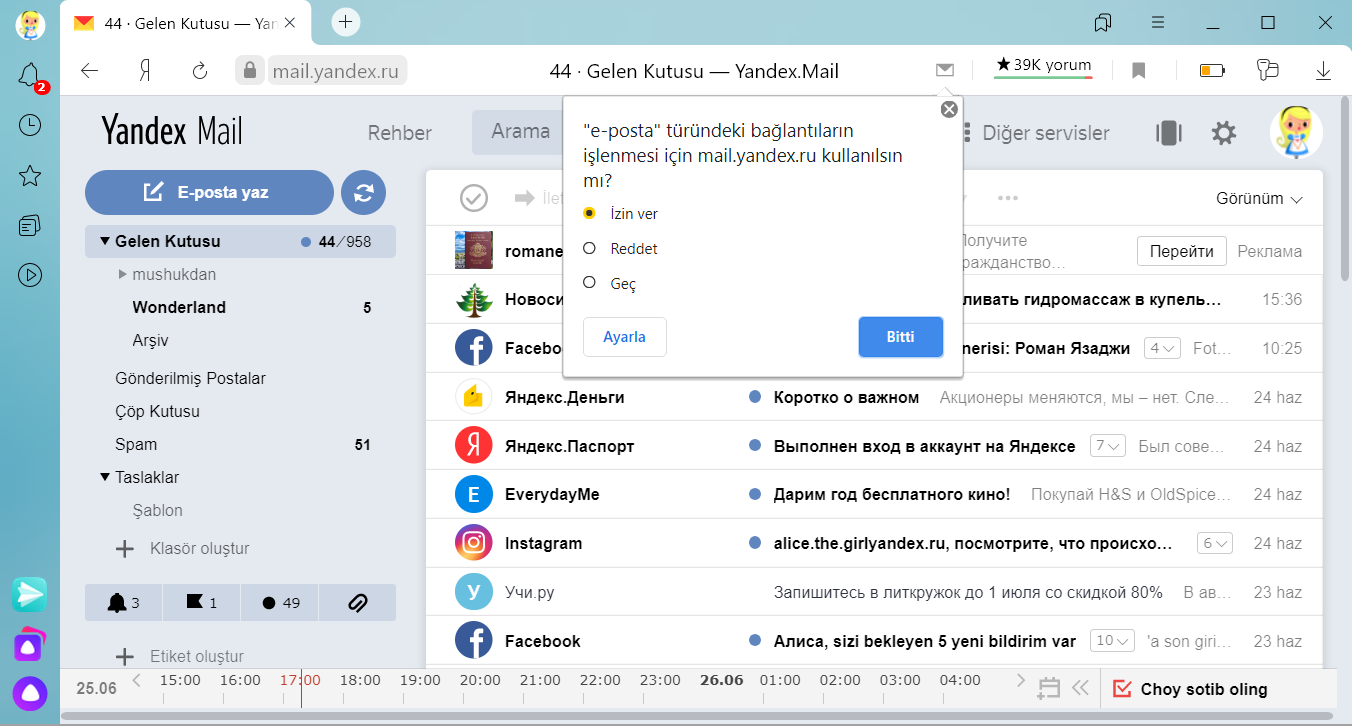Open feedback thumbs icon in toolbar

tap(1268, 70)
